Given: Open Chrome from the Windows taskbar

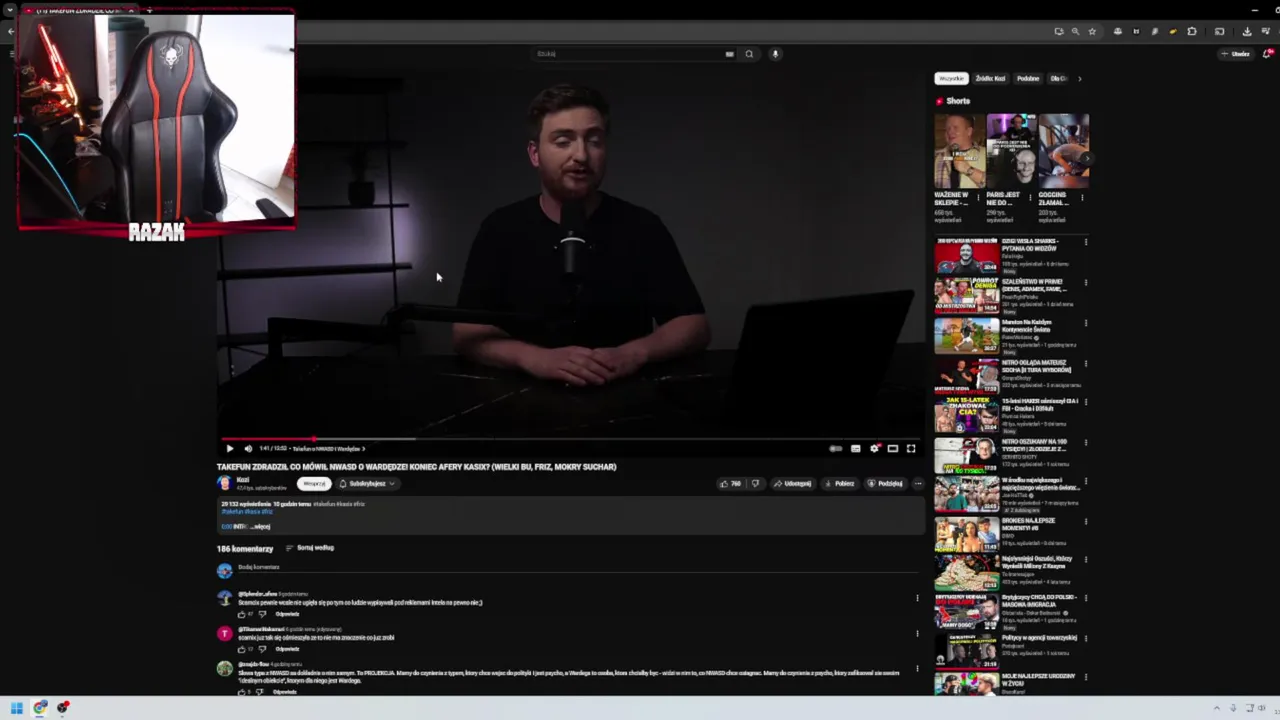Looking at the screenshot, I should 40,708.
